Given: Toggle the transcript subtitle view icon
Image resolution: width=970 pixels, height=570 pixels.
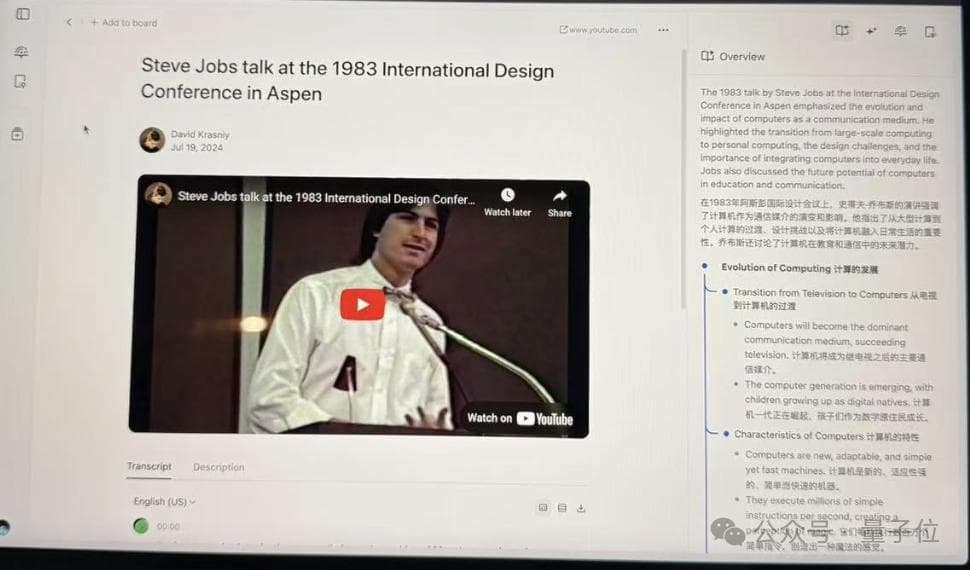Looking at the screenshot, I should tap(543, 508).
